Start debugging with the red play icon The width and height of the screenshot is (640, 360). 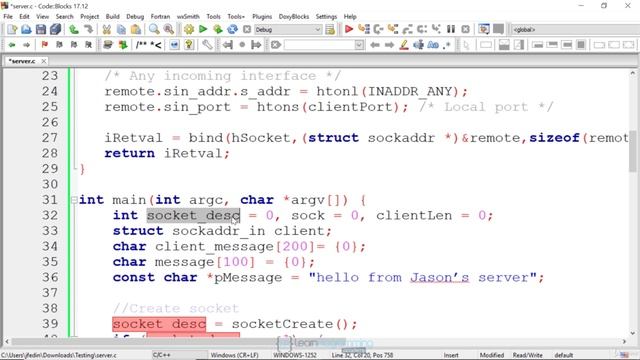click(349, 29)
